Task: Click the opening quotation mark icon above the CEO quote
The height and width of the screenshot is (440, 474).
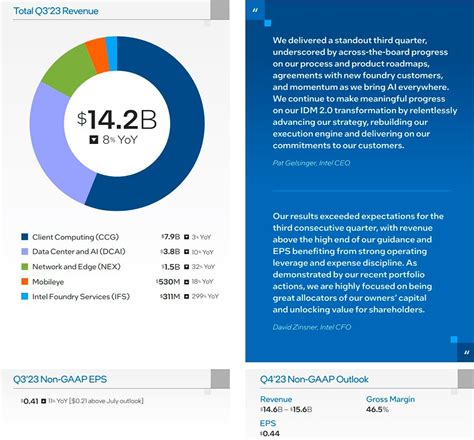Action: click(255, 10)
